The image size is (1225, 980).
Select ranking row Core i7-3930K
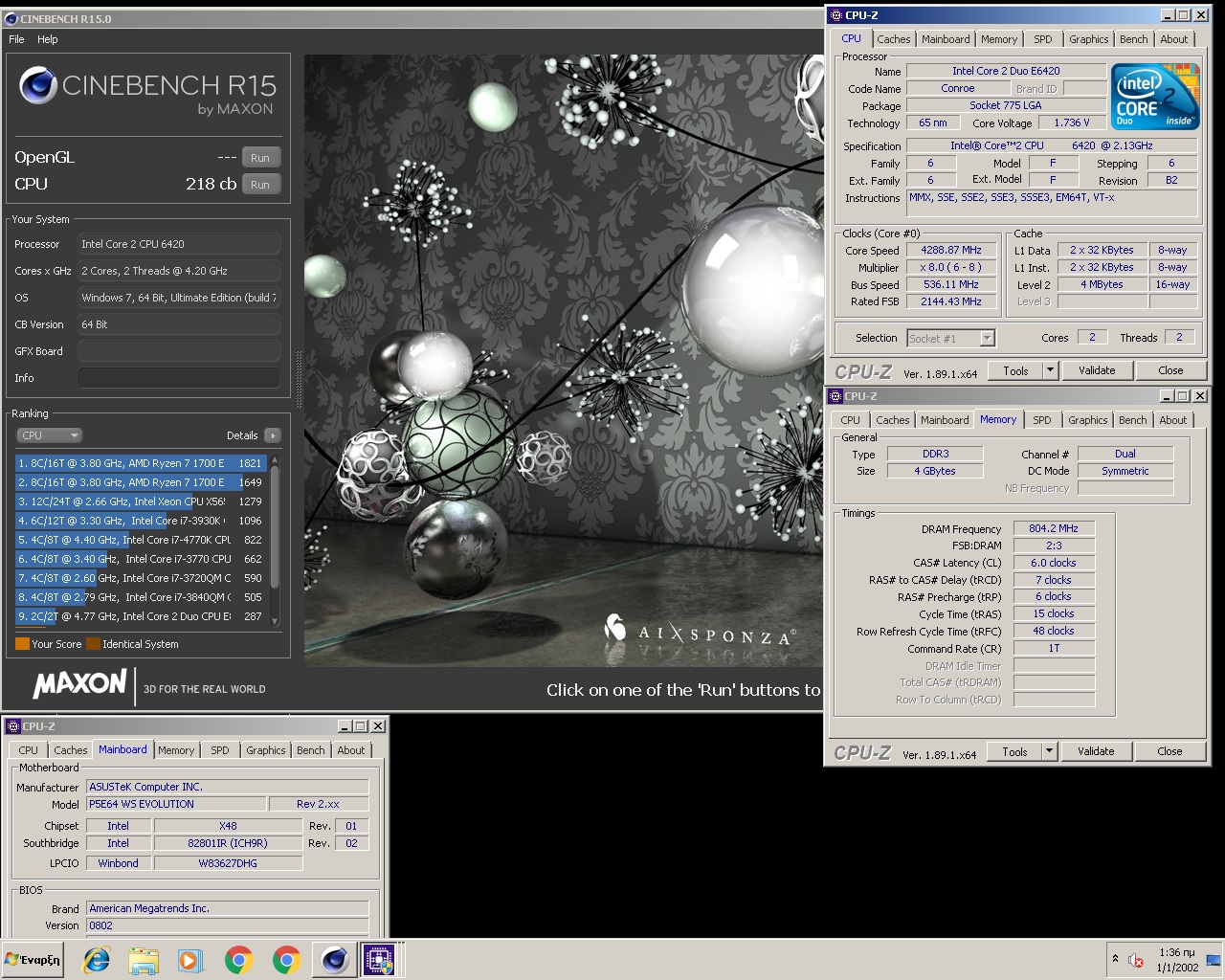click(x=141, y=521)
